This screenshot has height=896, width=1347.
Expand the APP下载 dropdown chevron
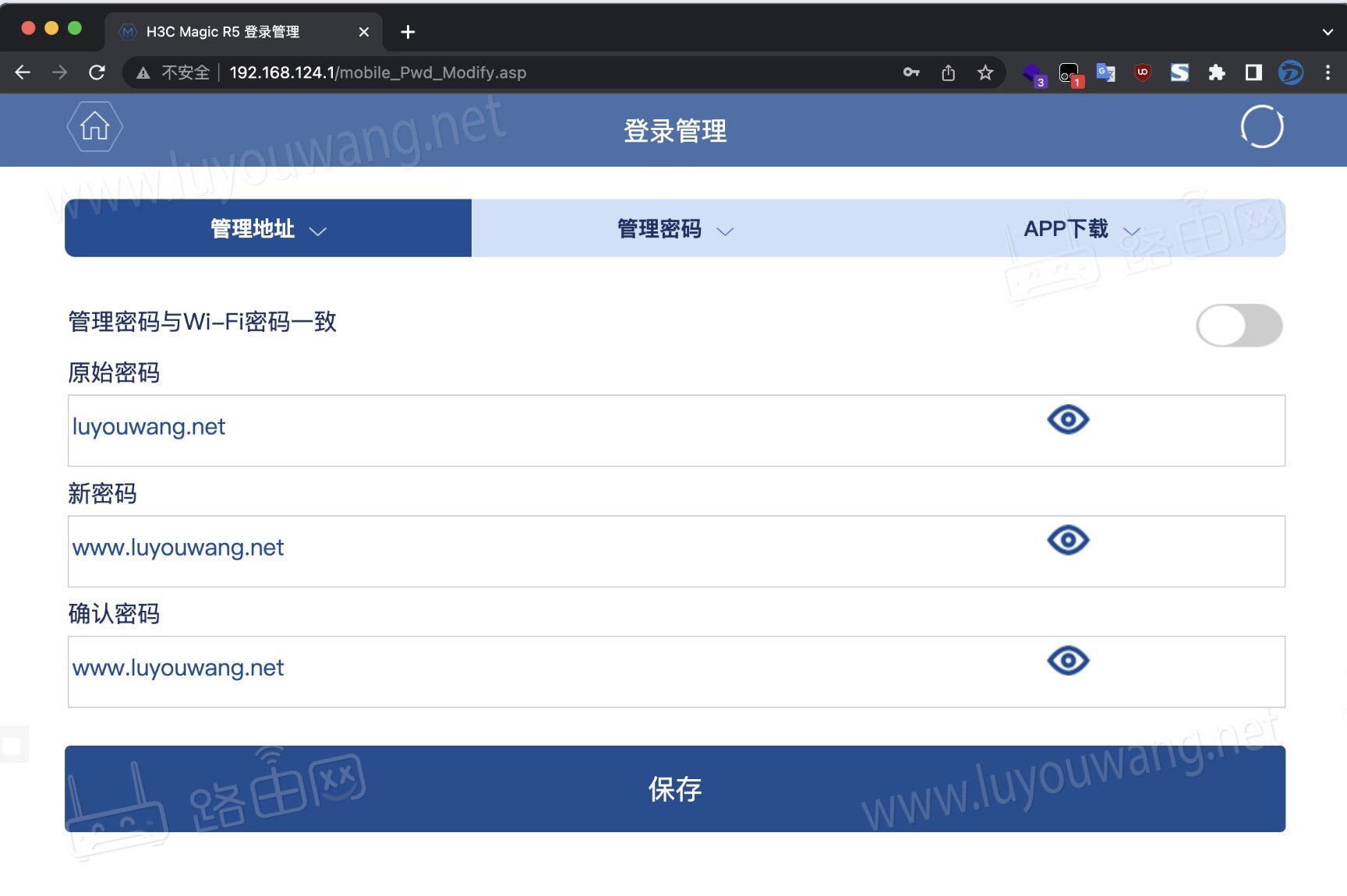pos(1133,231)
